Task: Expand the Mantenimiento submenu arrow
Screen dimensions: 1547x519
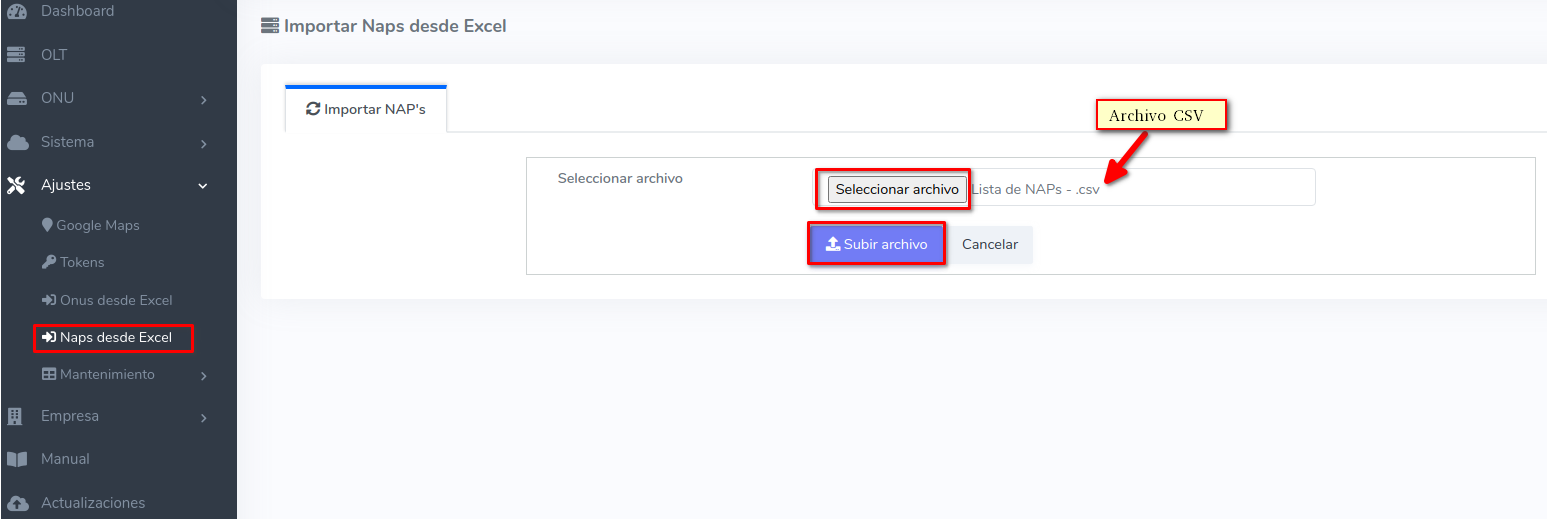Action: pos(203,376)
